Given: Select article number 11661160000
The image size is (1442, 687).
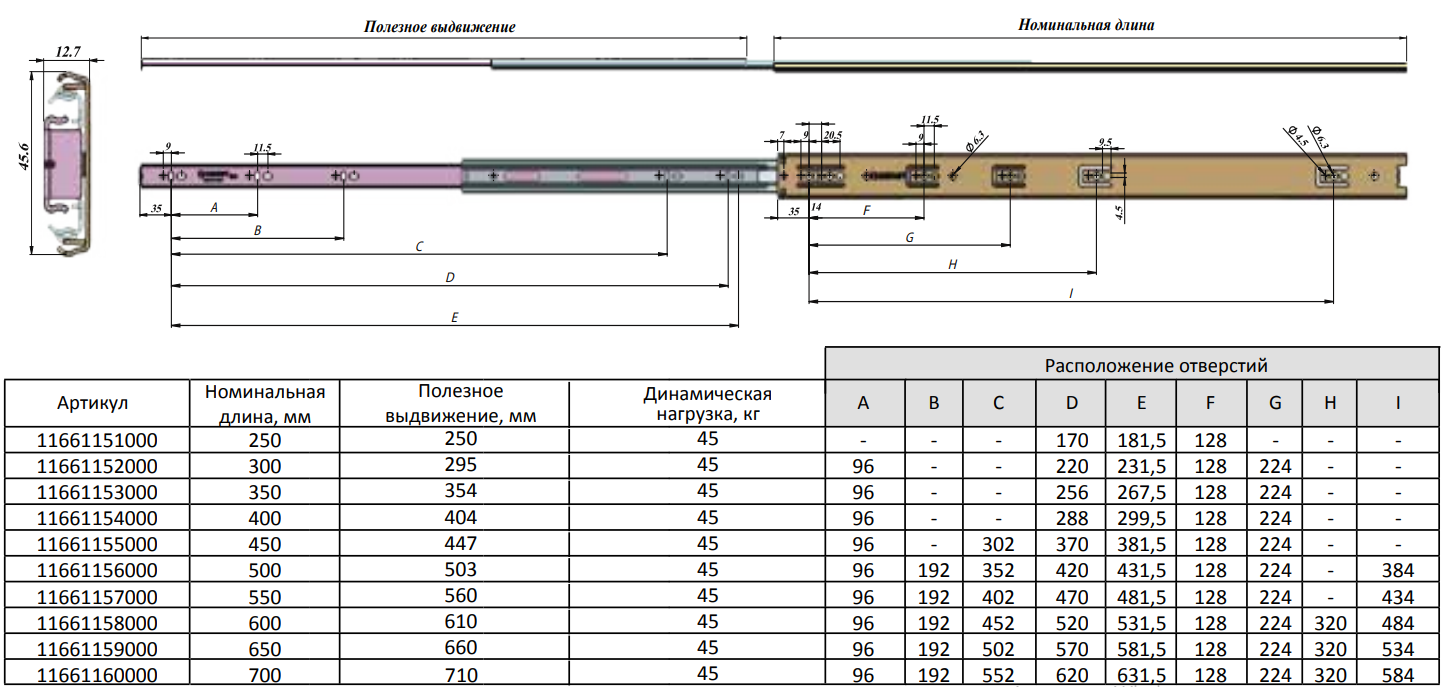Looking at the screenshot, I should [x=97, y=675].
